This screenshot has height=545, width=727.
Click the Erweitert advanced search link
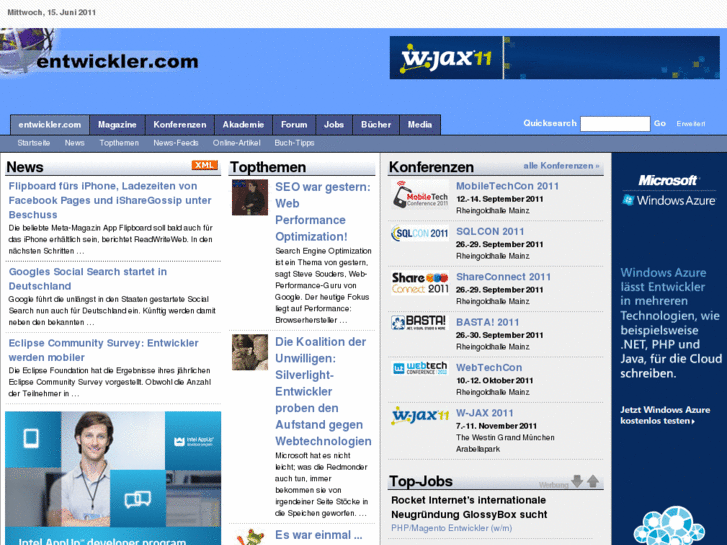tap(691, 124)
